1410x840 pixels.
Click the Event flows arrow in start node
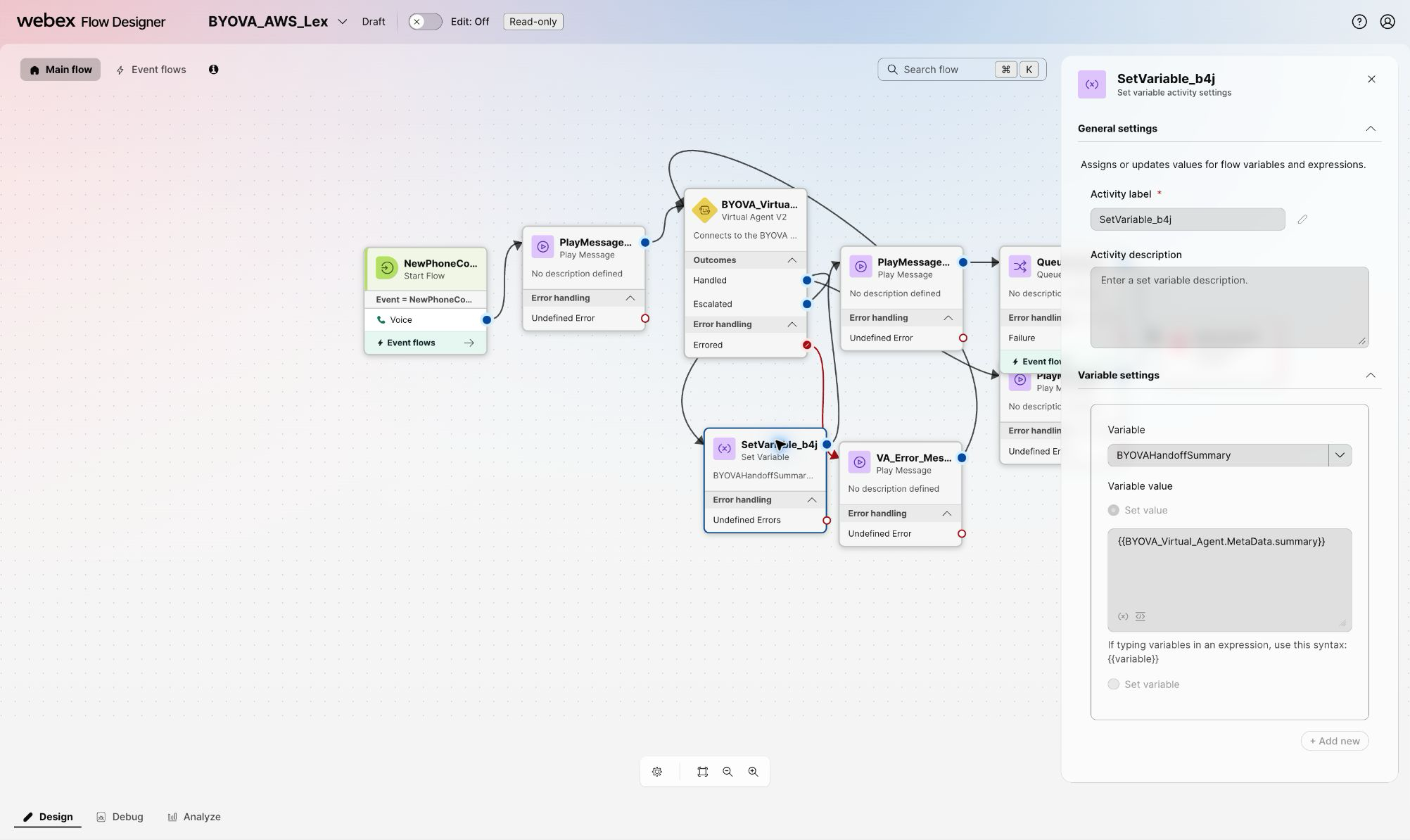point(469,343)
